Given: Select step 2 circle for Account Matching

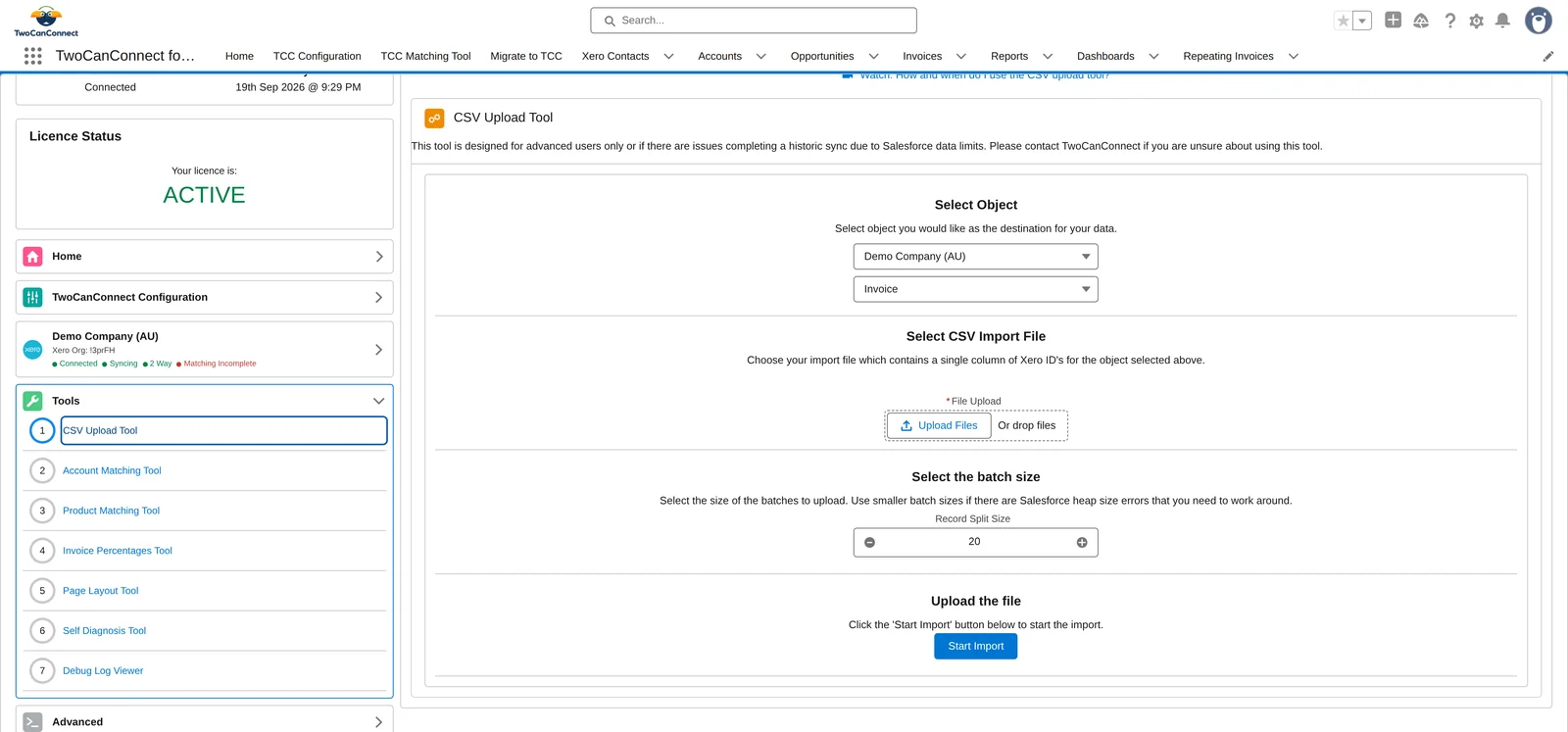Looking at the screenshot, I should pyautogui.click(x=42, y=470).
